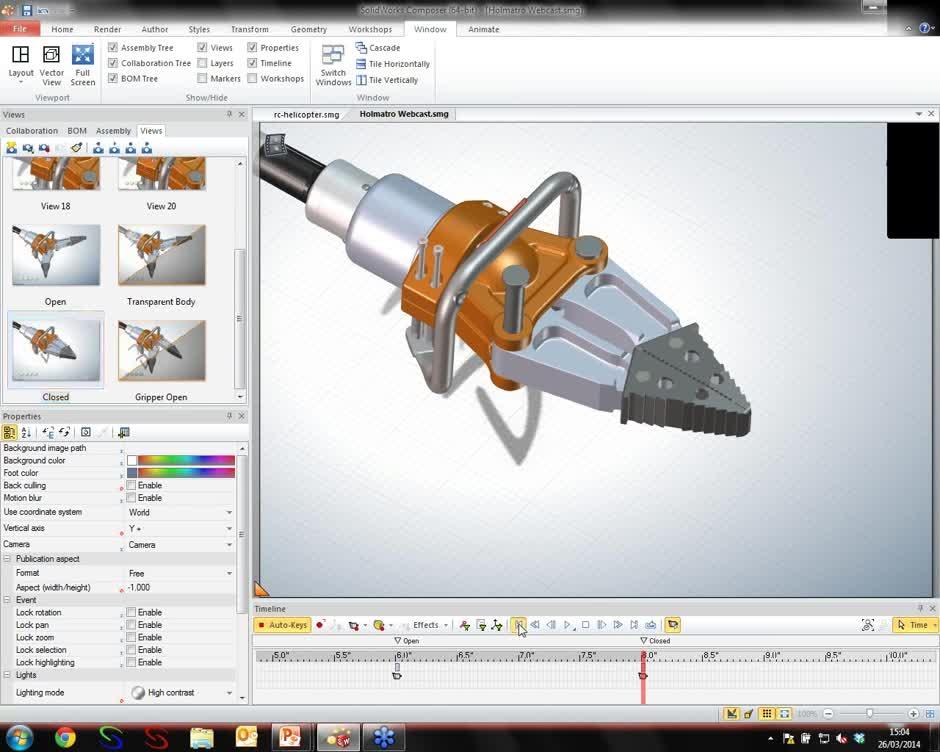Select the Auto-Keys toggle in the Timeline
This screenshot has width=940, height=752.
283,625
